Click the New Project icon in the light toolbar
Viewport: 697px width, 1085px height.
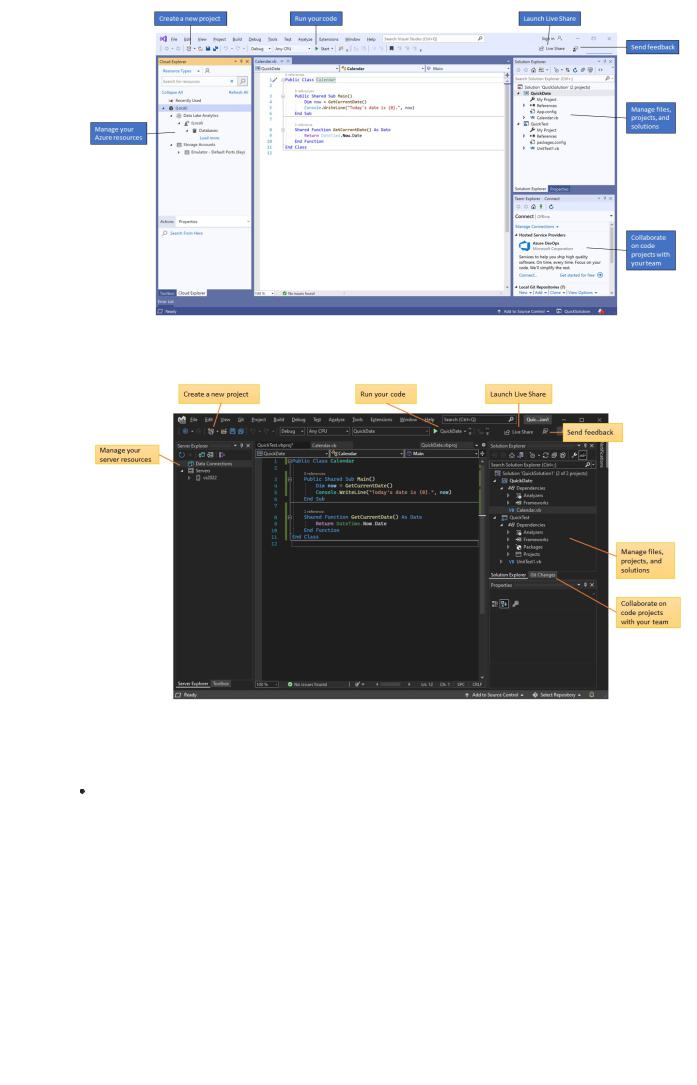189,48
